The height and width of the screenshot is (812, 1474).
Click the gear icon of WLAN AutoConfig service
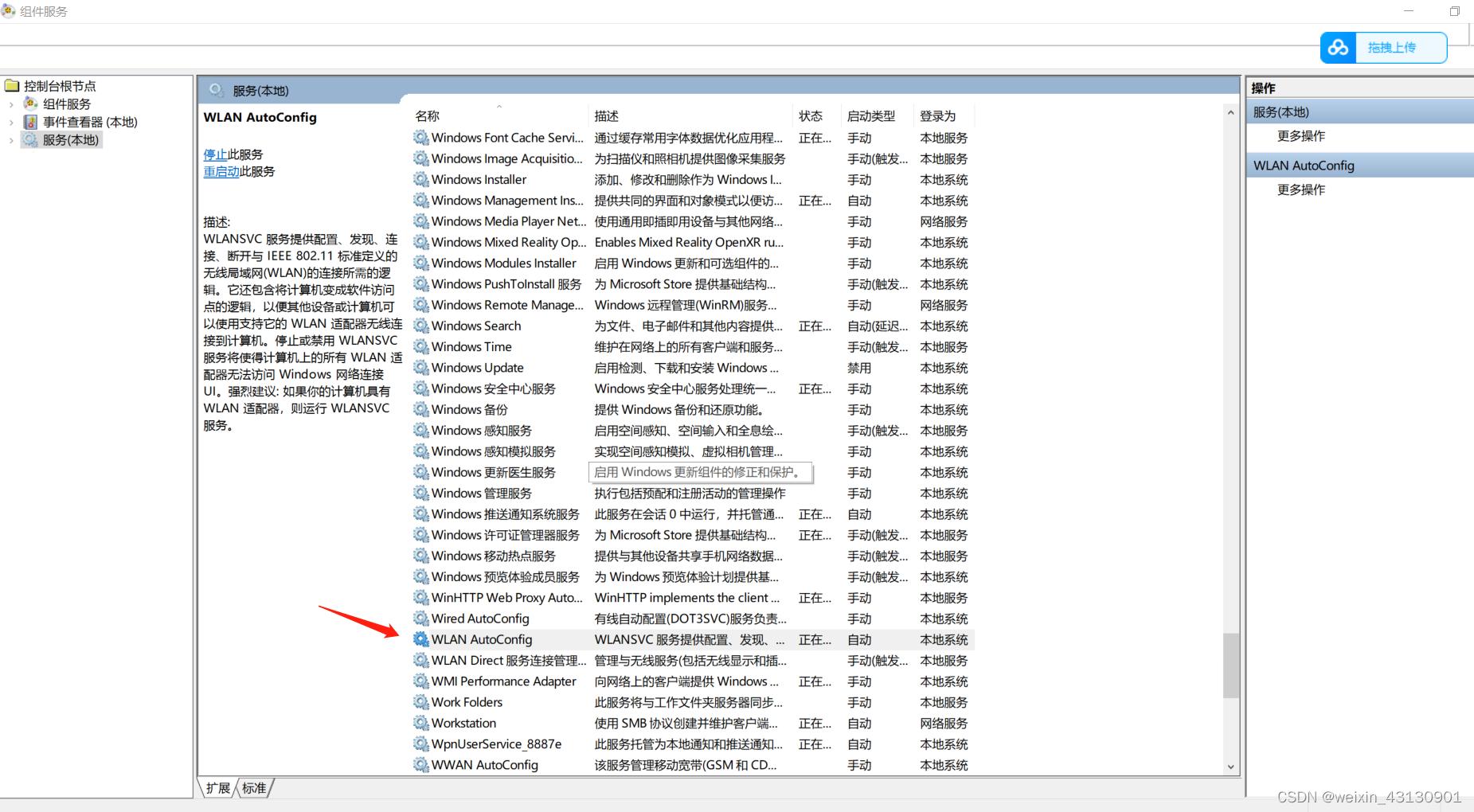click(x=420, y=639)
